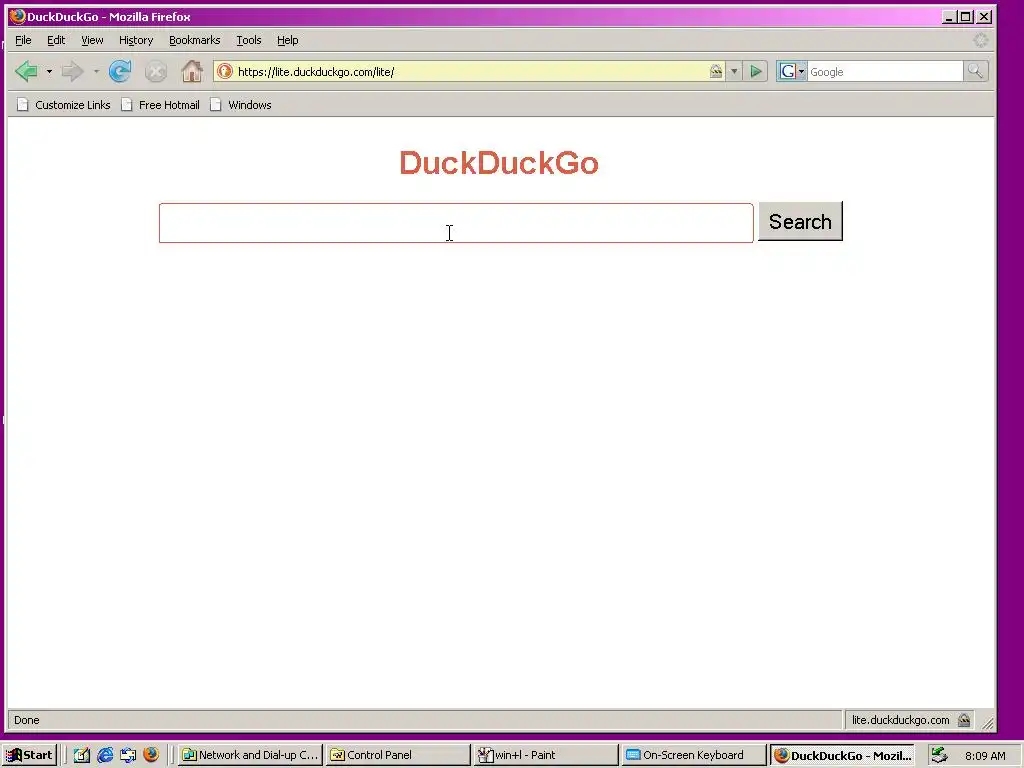Click the green Go arrow button
Image resolution: width=1024 pixels, height=768 pixels.
point(756,71)
